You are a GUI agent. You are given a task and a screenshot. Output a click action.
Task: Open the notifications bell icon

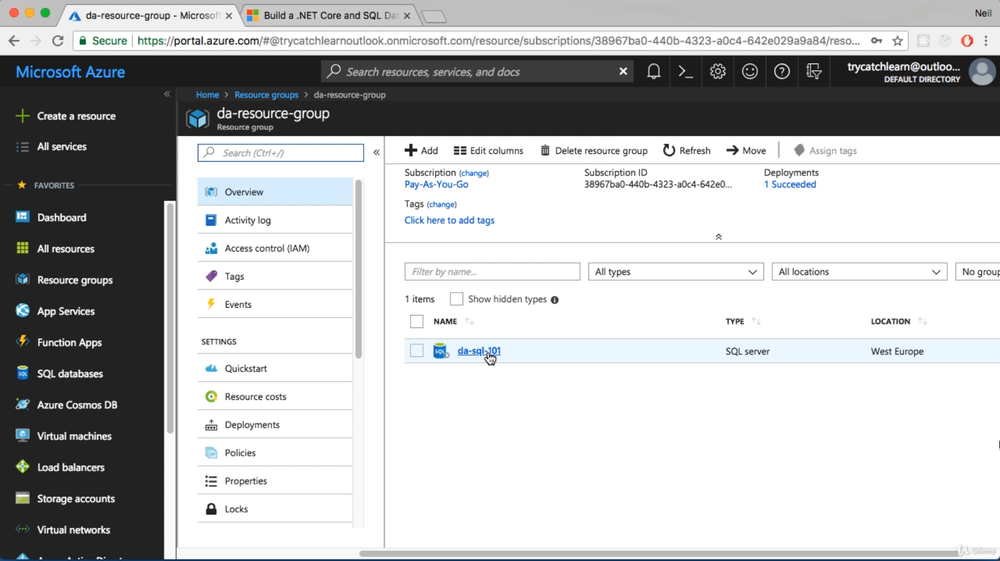click(653, 72)
